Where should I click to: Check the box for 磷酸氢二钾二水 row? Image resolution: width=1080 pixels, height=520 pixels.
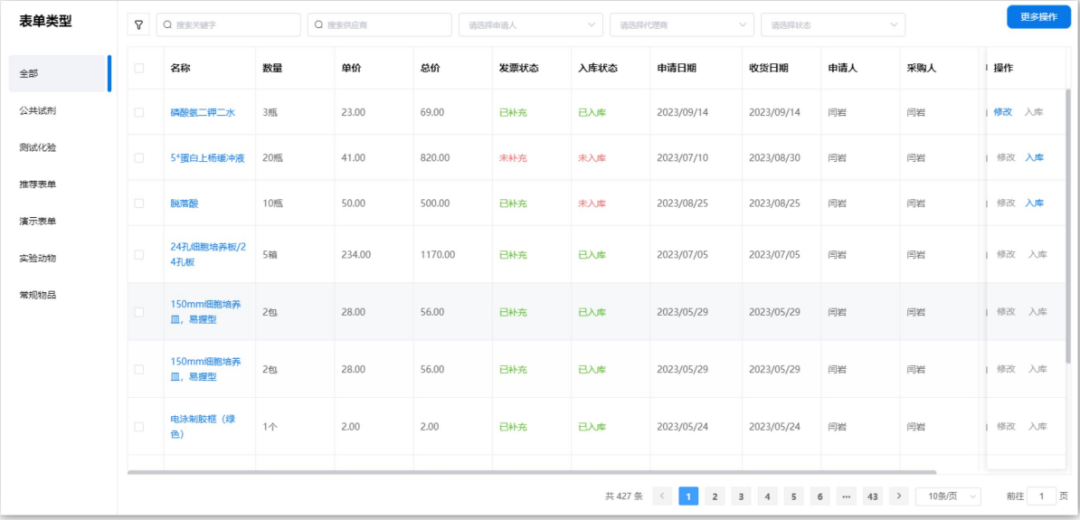[139, 112]
